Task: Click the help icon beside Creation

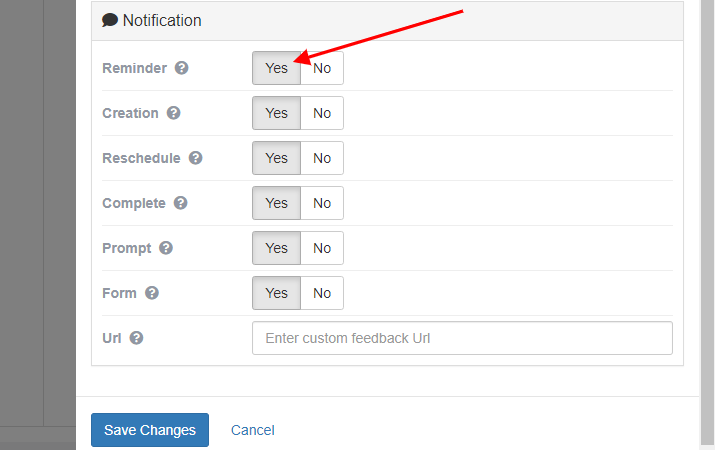Action: point(174,113)
